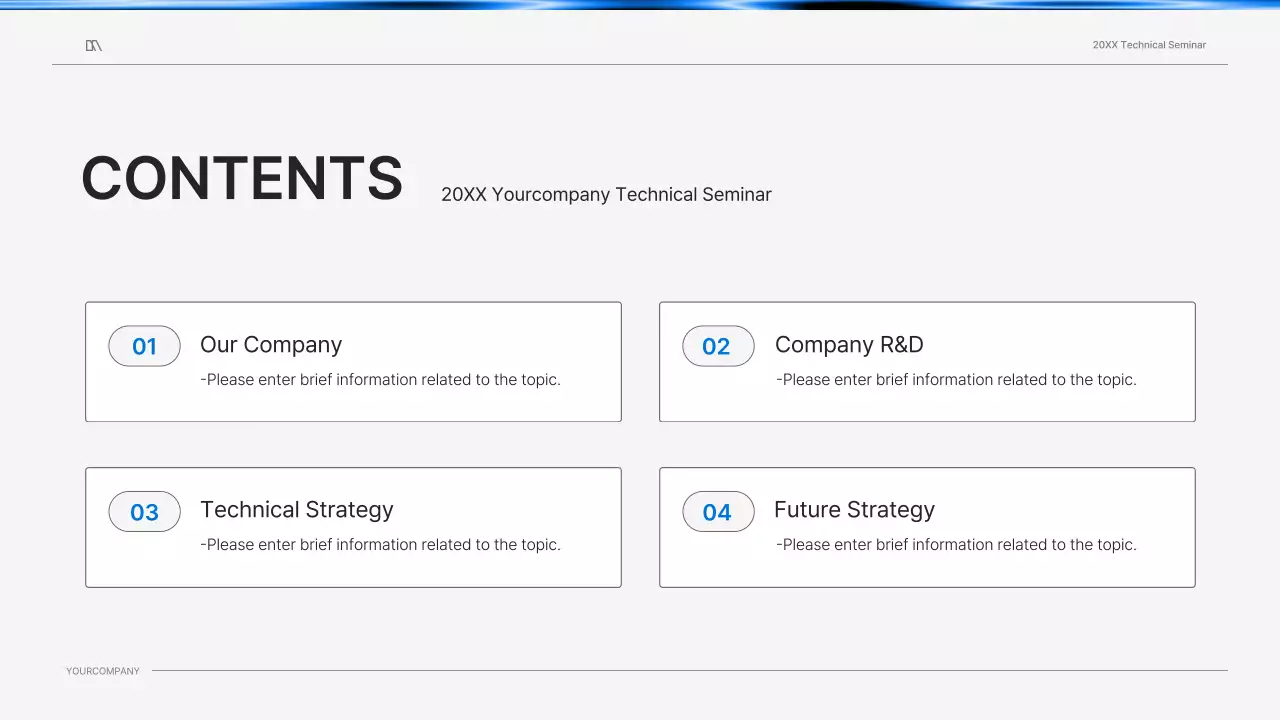The width and height of the screenshot is (1280, 720).
Task: Open the 'Company R&D' section heading
Action: tap(849, 345)
